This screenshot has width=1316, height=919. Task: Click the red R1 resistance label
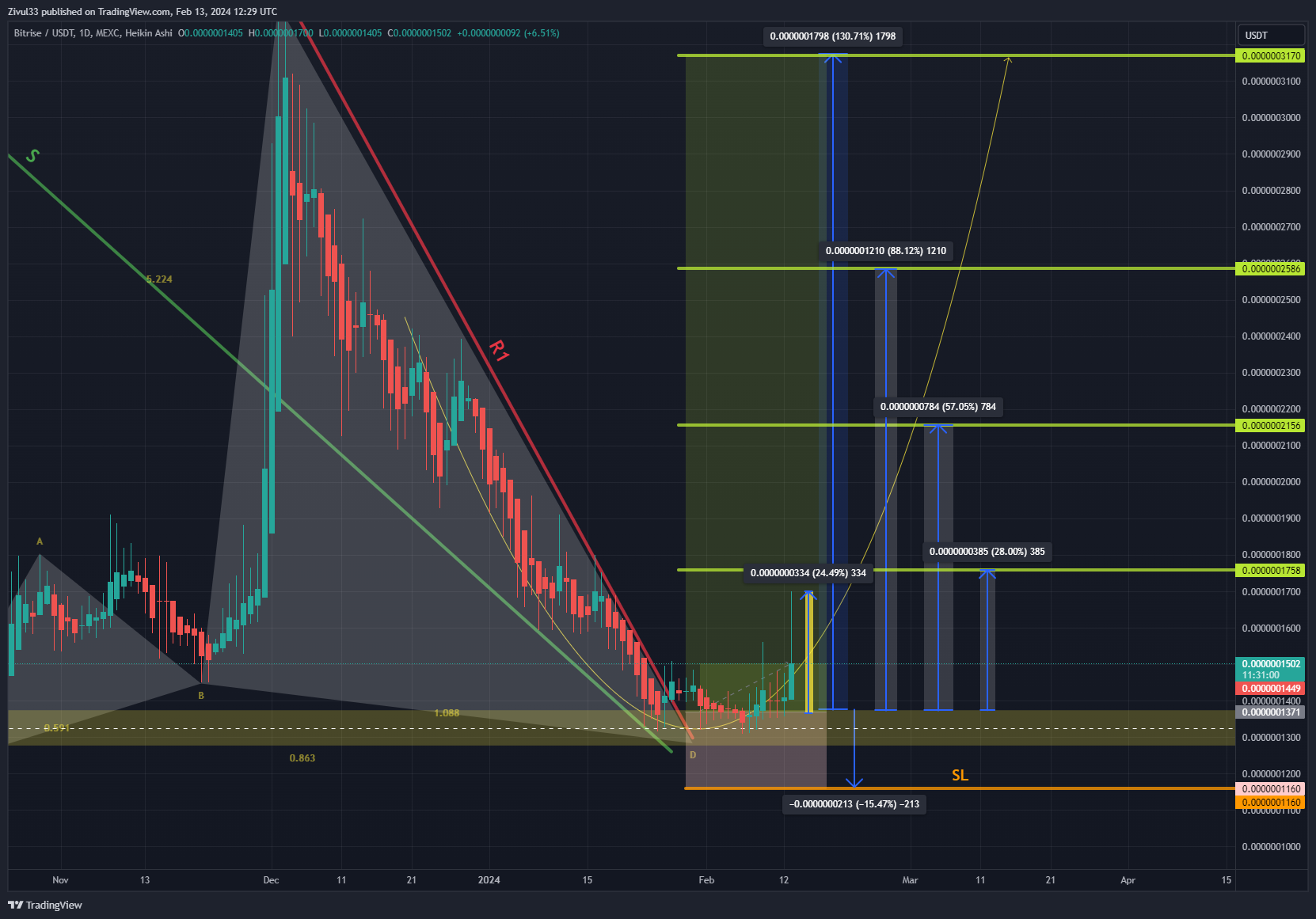[x=499, y=350]
